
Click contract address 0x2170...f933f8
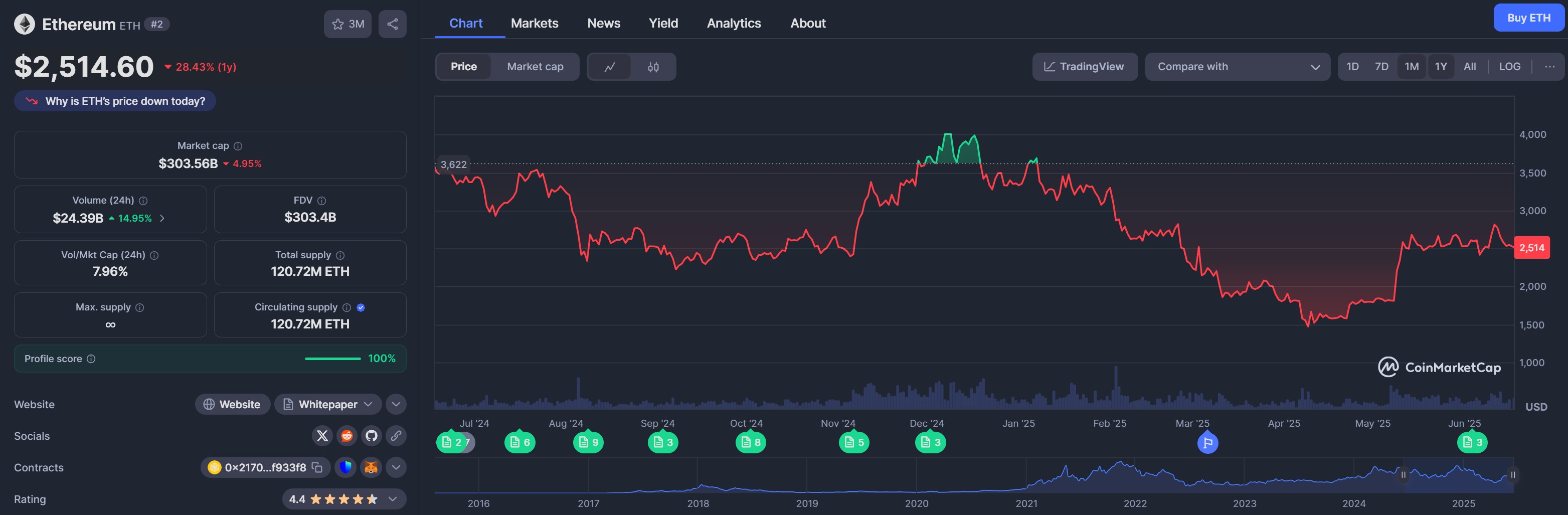pyautogui.click(x=265, y=467)
